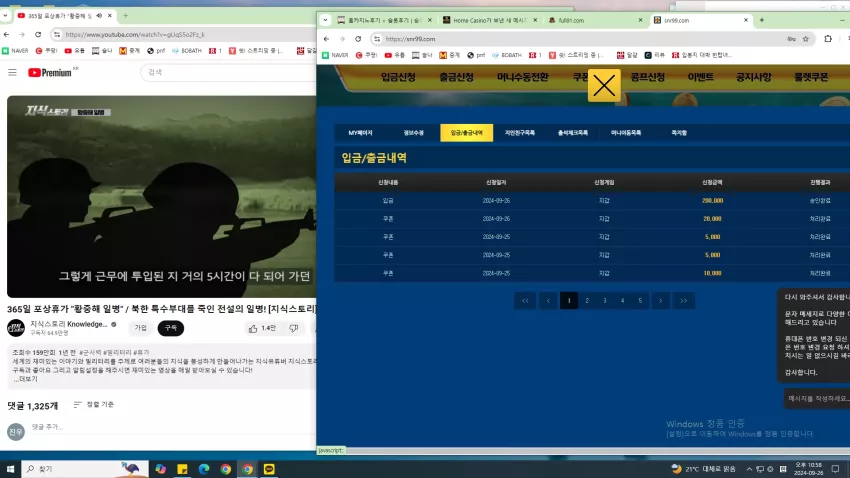Expand tab search dropdown in snr99 window
The height and width of the screenshot is (478, 850).
click(x=325, y=20)
